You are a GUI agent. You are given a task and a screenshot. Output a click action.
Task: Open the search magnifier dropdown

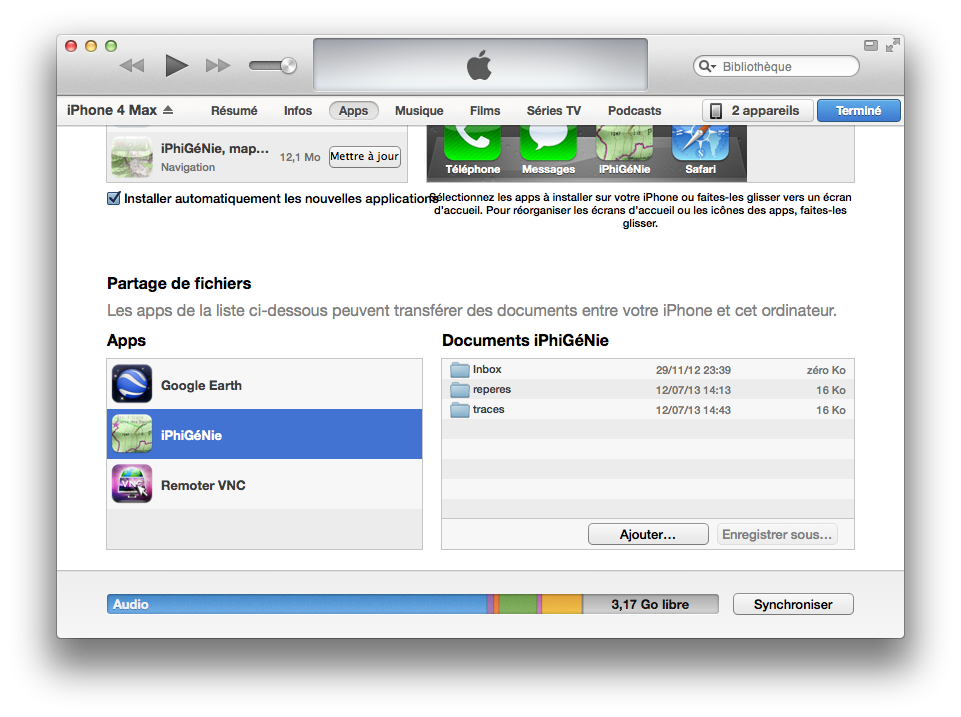pos(707,66)
